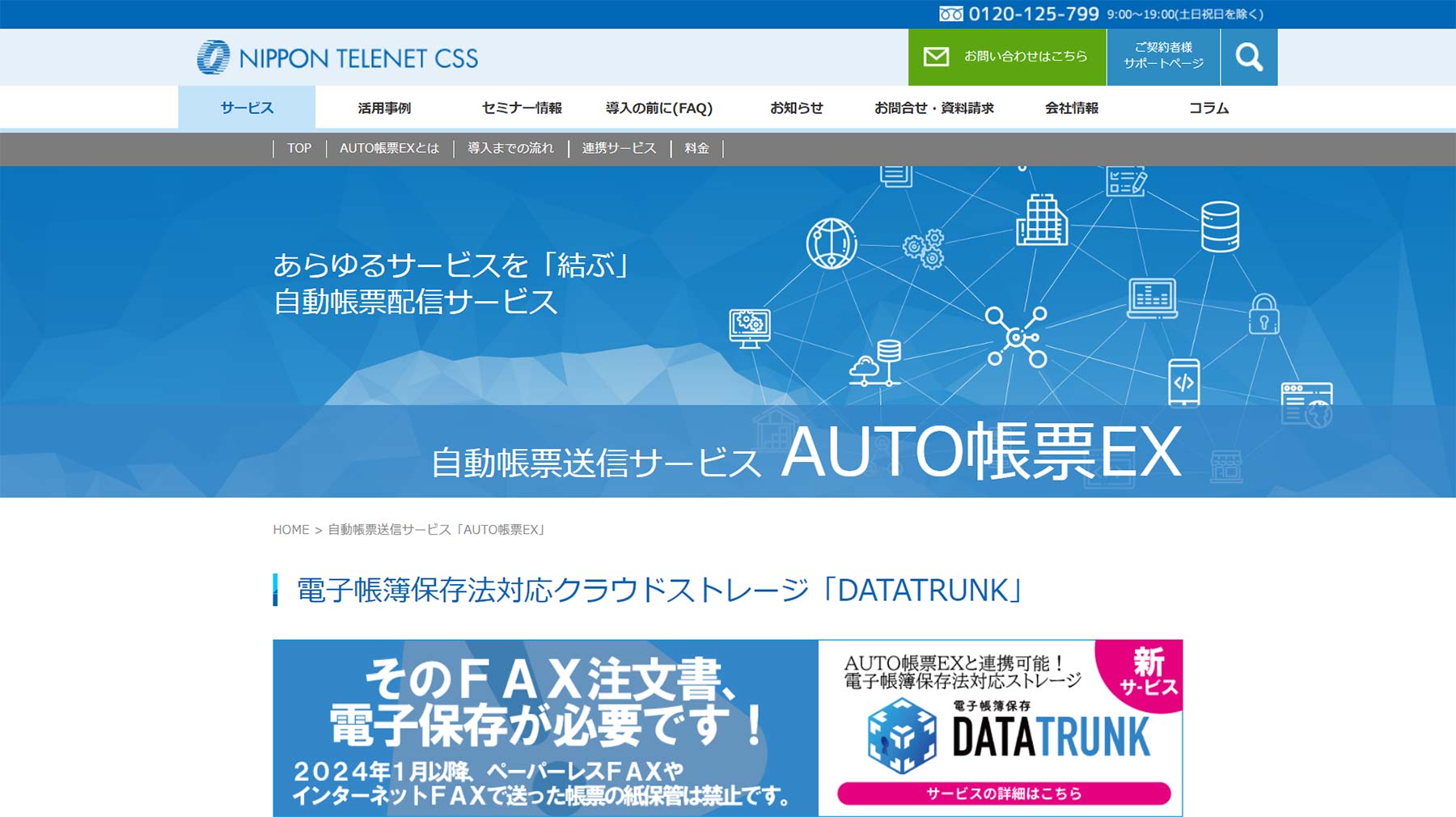Click the monitor with gears icon
This screenshot has height=817, width=1456.
click(750, 328)
